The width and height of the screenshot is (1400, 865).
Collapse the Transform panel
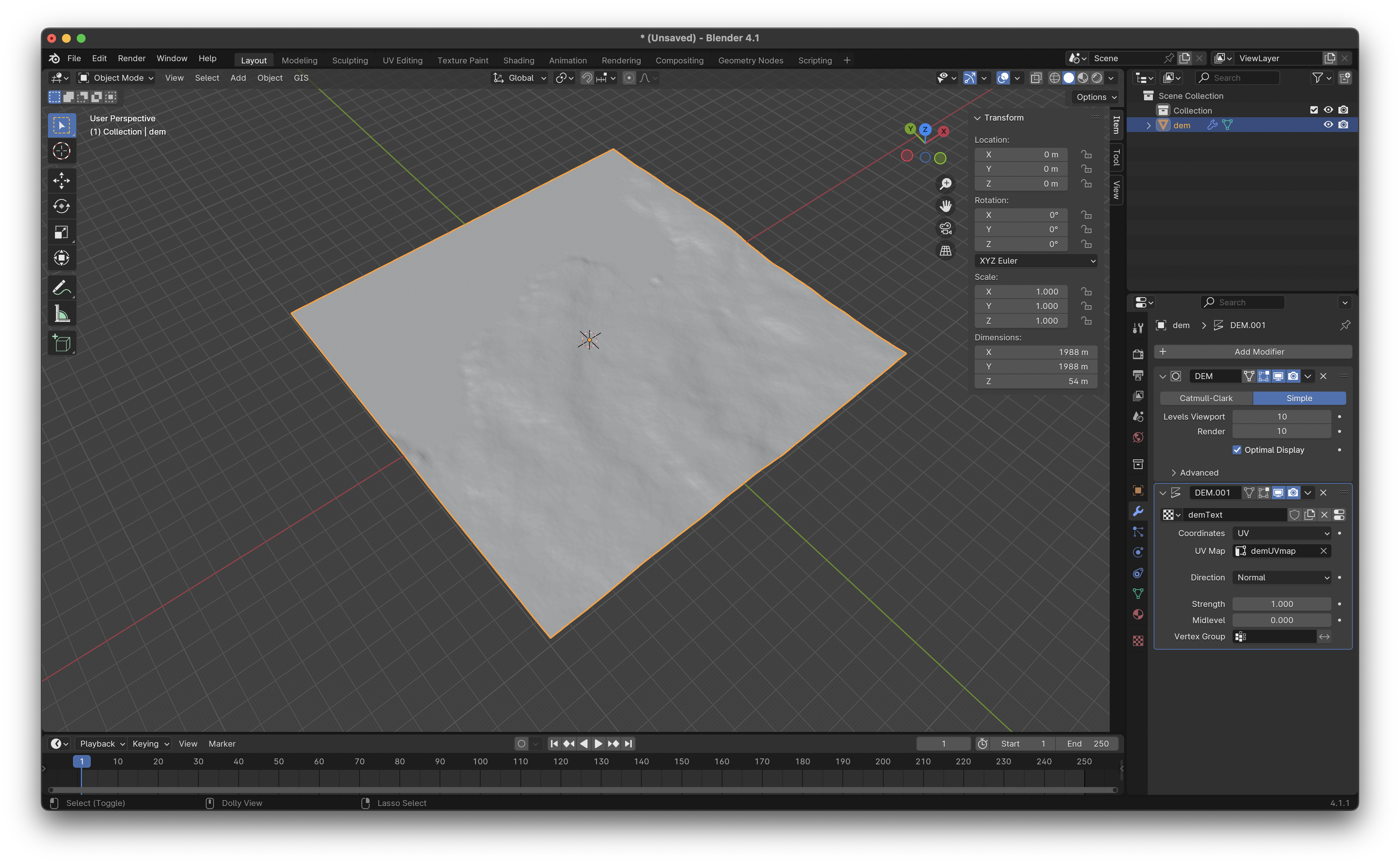coord(977,118)
